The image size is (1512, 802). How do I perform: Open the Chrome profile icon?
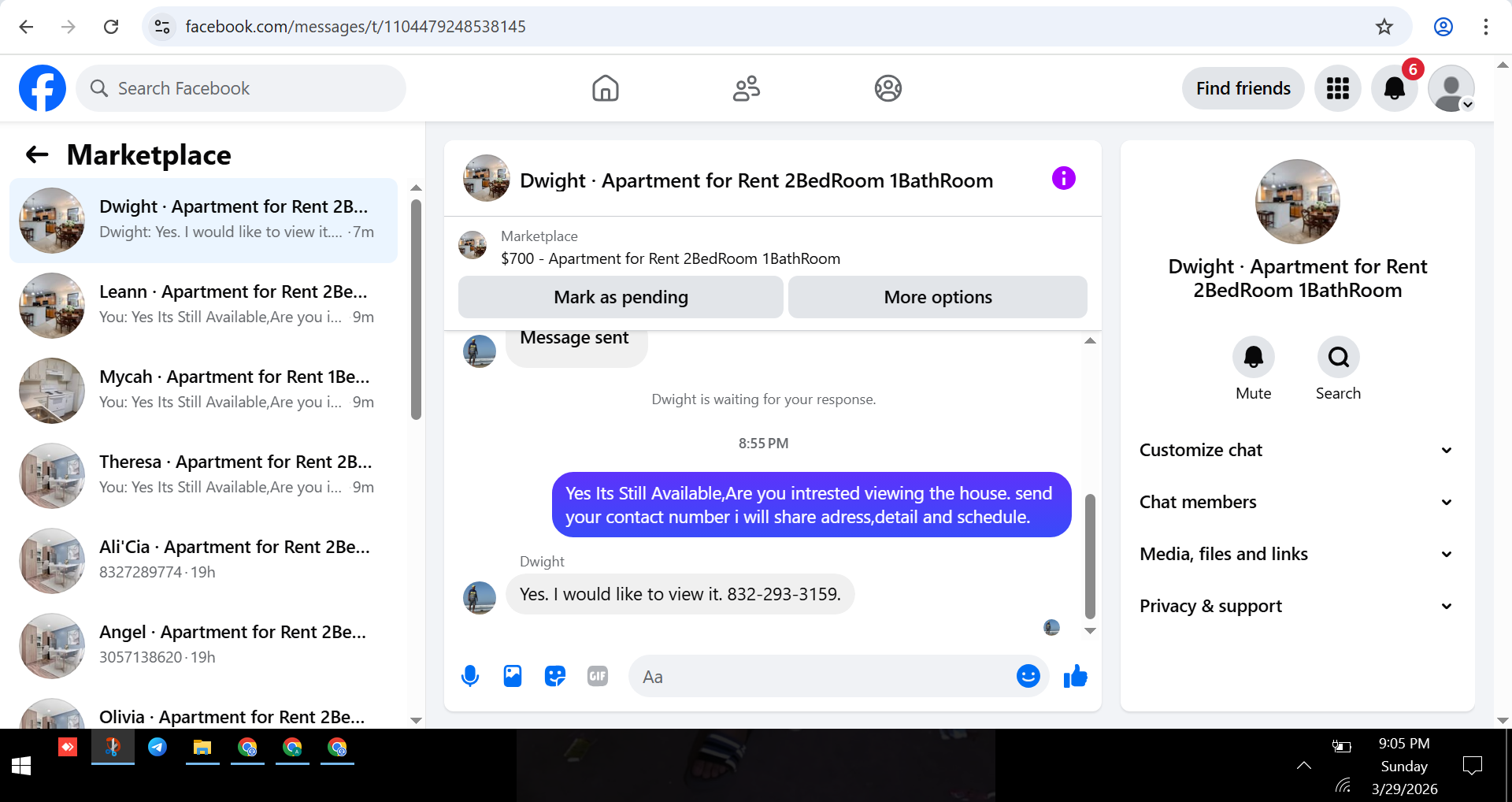pos(1443,27)
